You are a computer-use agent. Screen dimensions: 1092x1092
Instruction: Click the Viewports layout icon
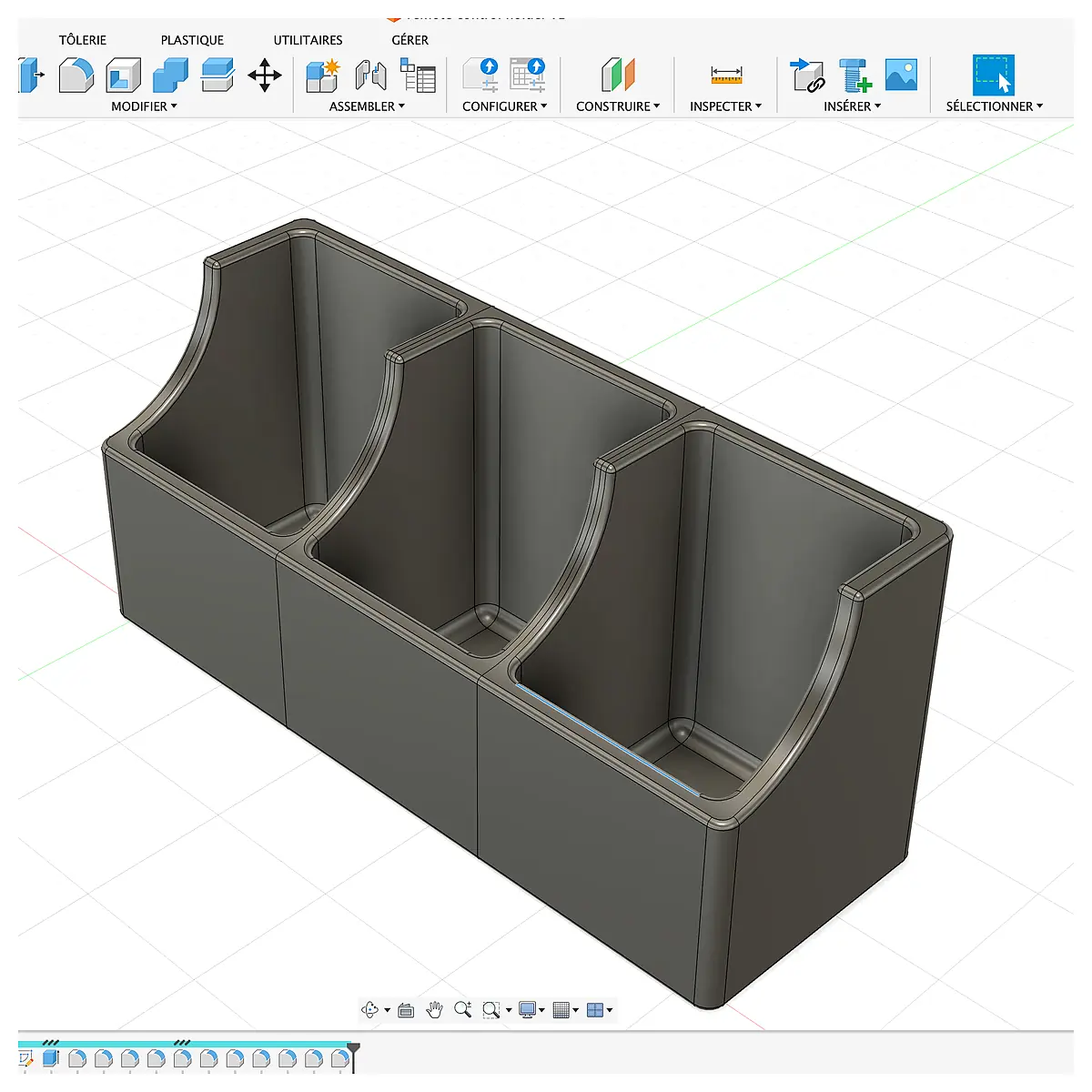click(595, 1009)
